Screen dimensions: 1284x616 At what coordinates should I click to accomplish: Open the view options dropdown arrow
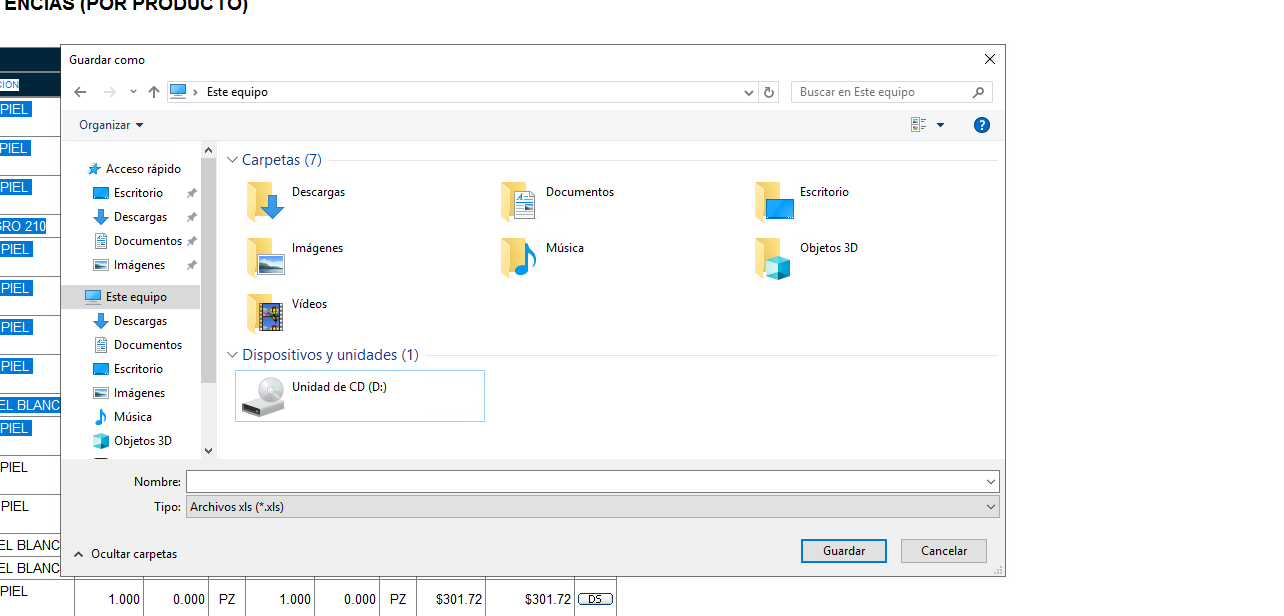[x=940, y=125]
